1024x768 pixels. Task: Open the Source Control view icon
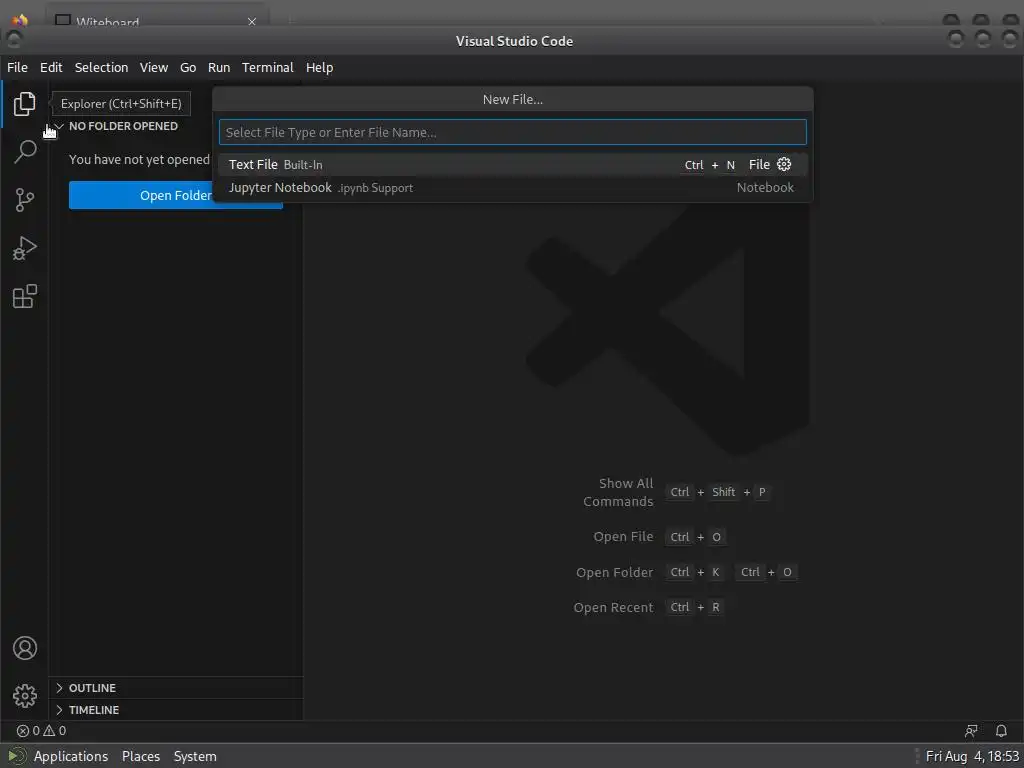[24, 200]
